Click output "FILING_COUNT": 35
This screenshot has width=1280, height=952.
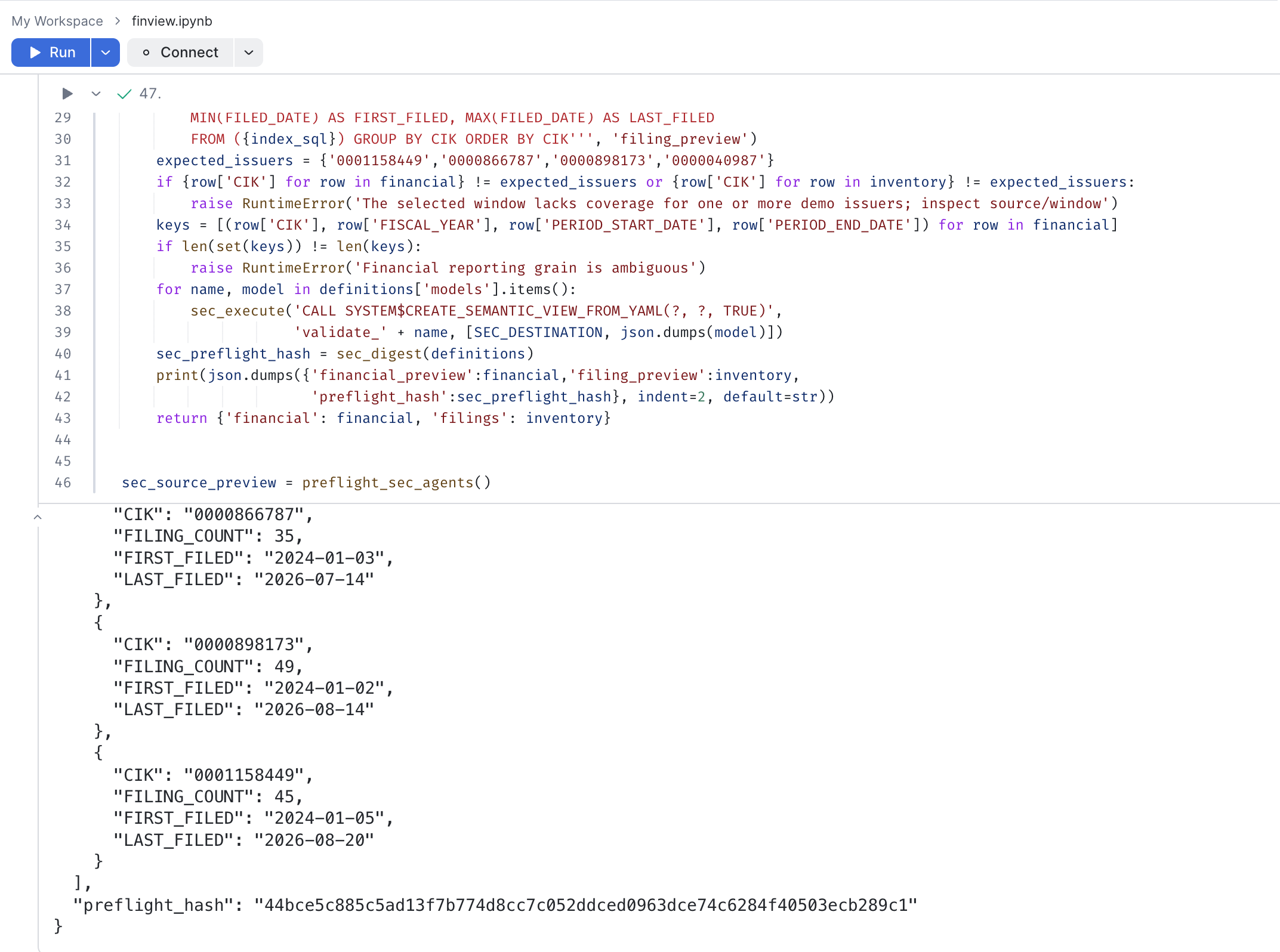[x=208, y=536]
